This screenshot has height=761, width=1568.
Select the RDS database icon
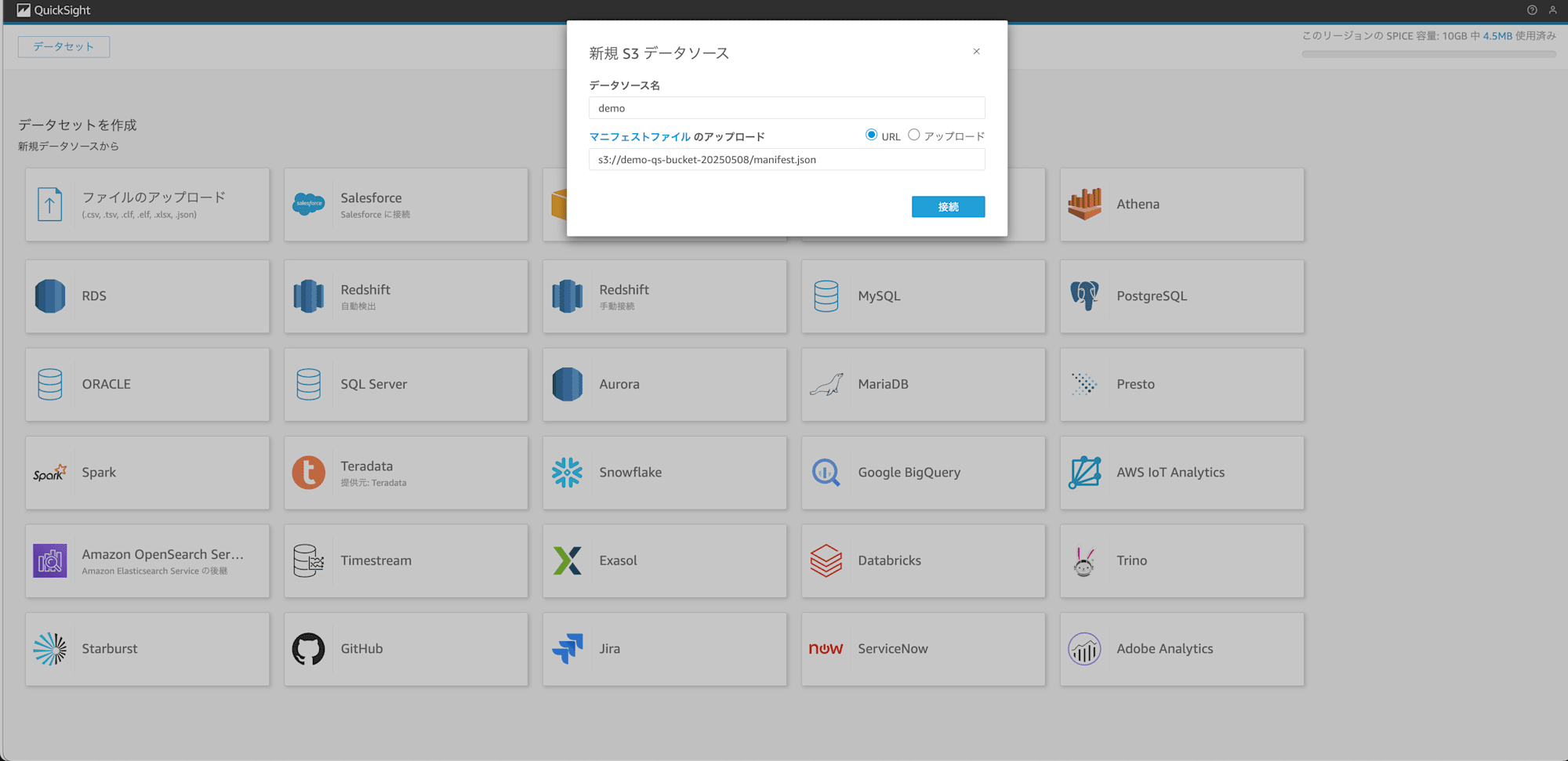point(49,296)
